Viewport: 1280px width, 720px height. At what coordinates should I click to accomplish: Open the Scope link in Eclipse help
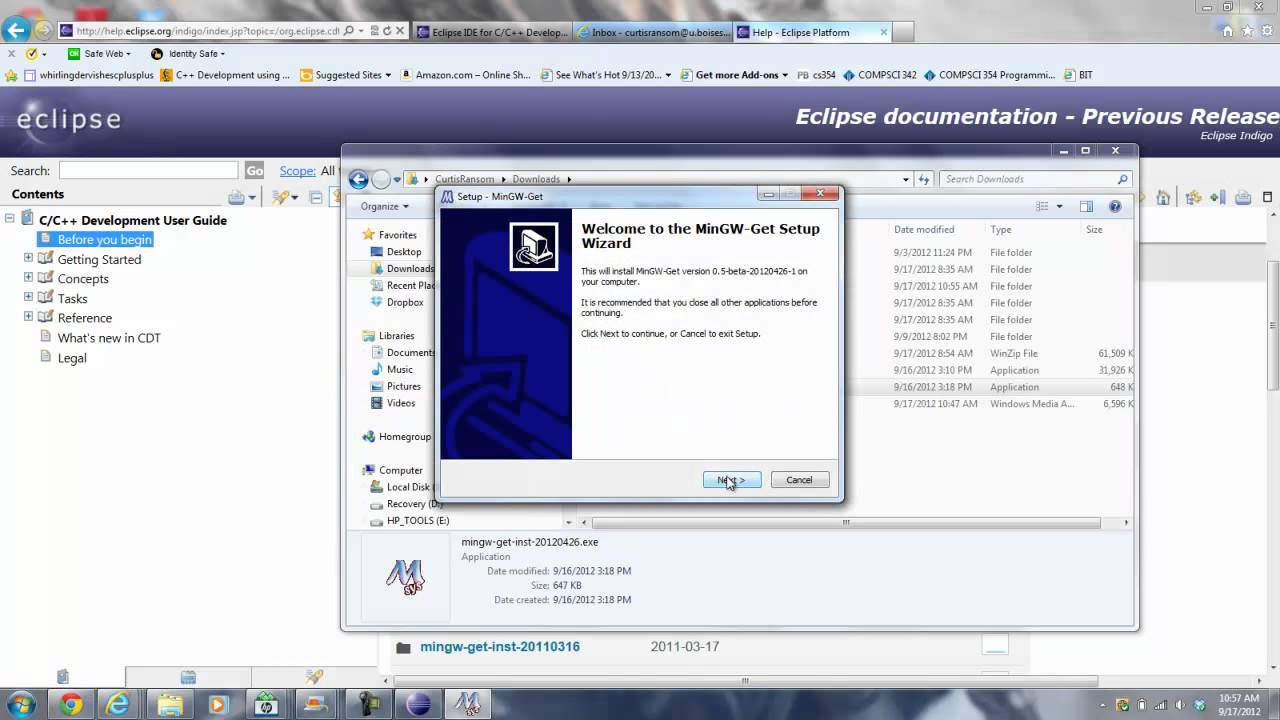coord(297,171)
